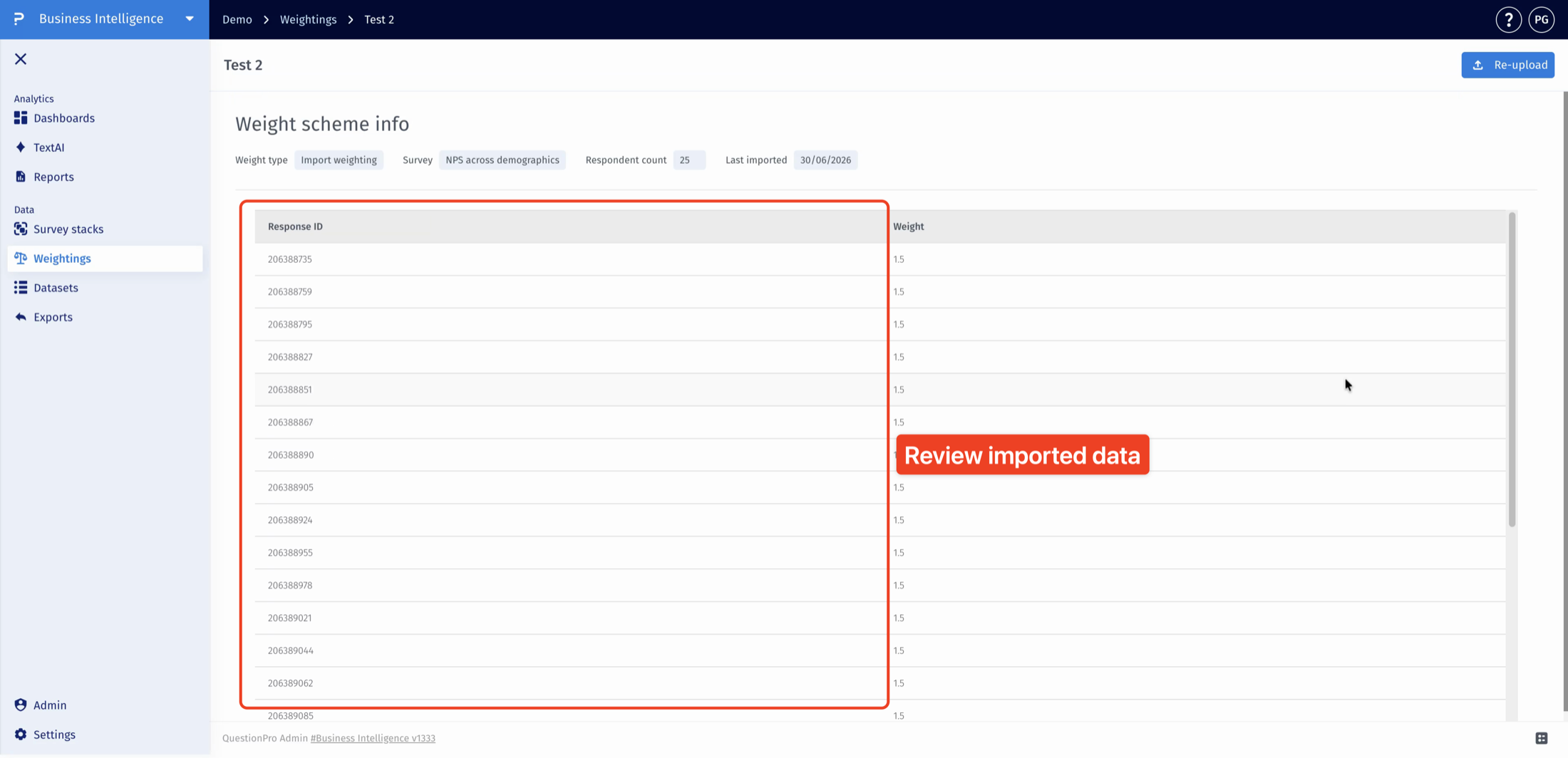Select response ID 206389062
The width and height of the screenshot is (1568, 758).
click(290, 683)
